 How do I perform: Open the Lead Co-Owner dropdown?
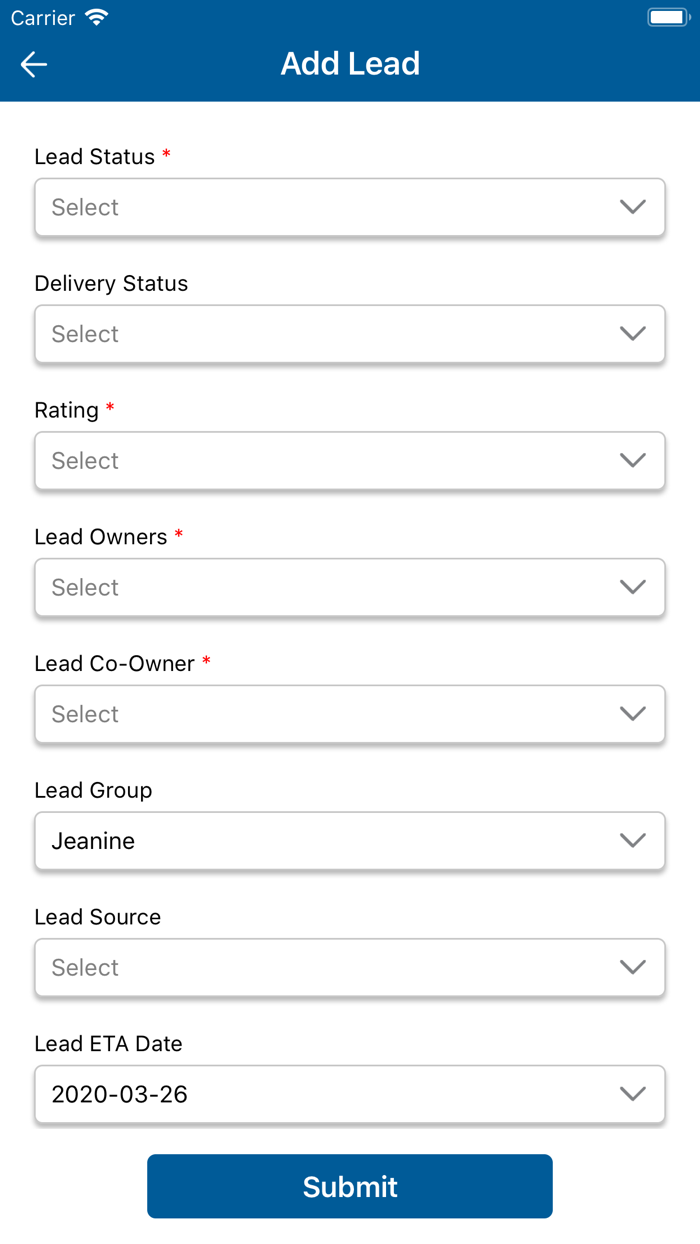(x=350, y=714)
